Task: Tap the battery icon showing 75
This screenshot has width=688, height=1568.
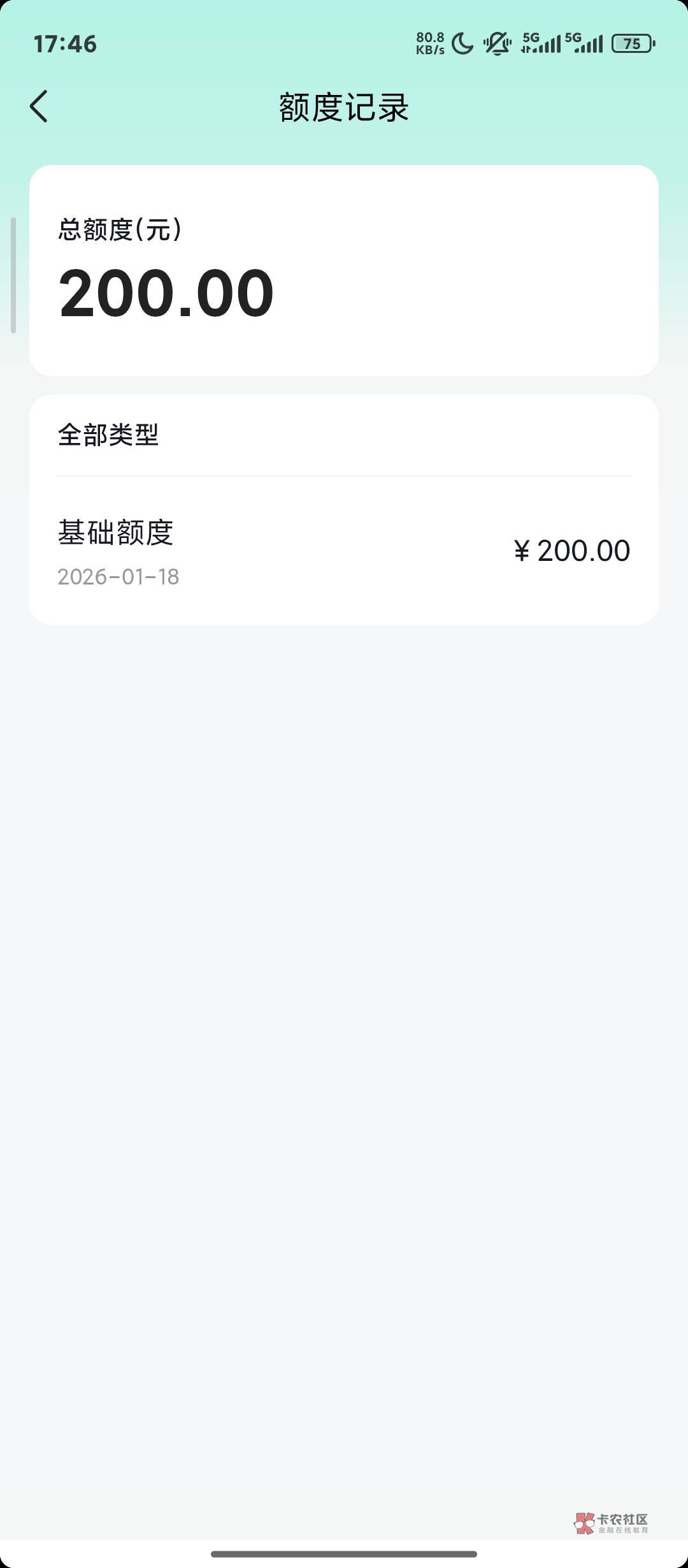Action: [633, 43]
